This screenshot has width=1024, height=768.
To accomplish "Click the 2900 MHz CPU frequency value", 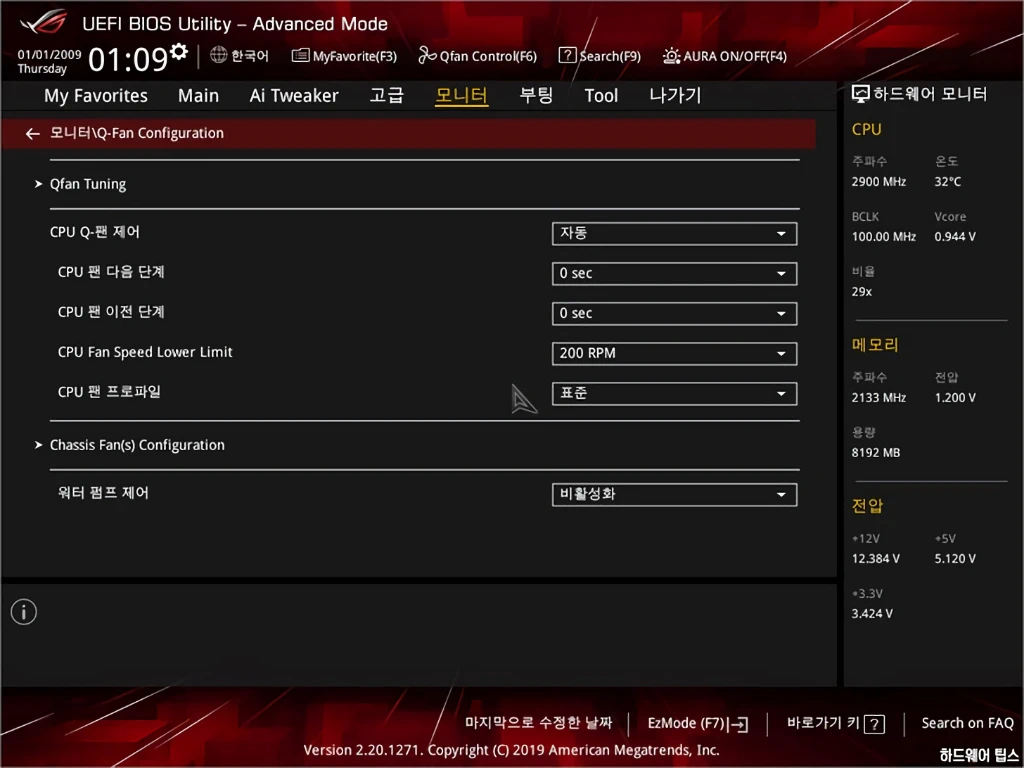I will (878, 182).
